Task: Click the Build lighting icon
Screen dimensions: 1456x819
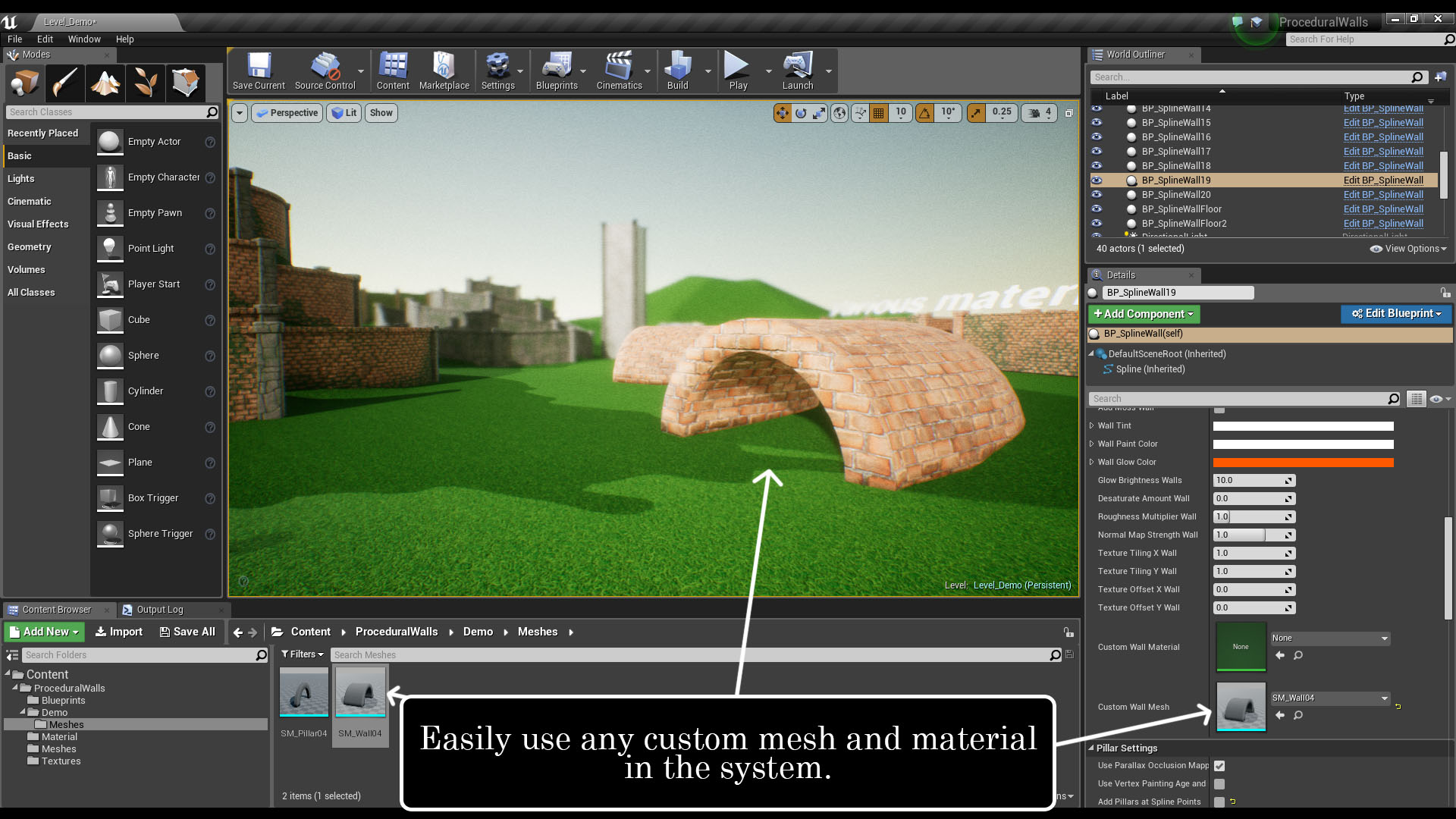Action: pos(678,70)
